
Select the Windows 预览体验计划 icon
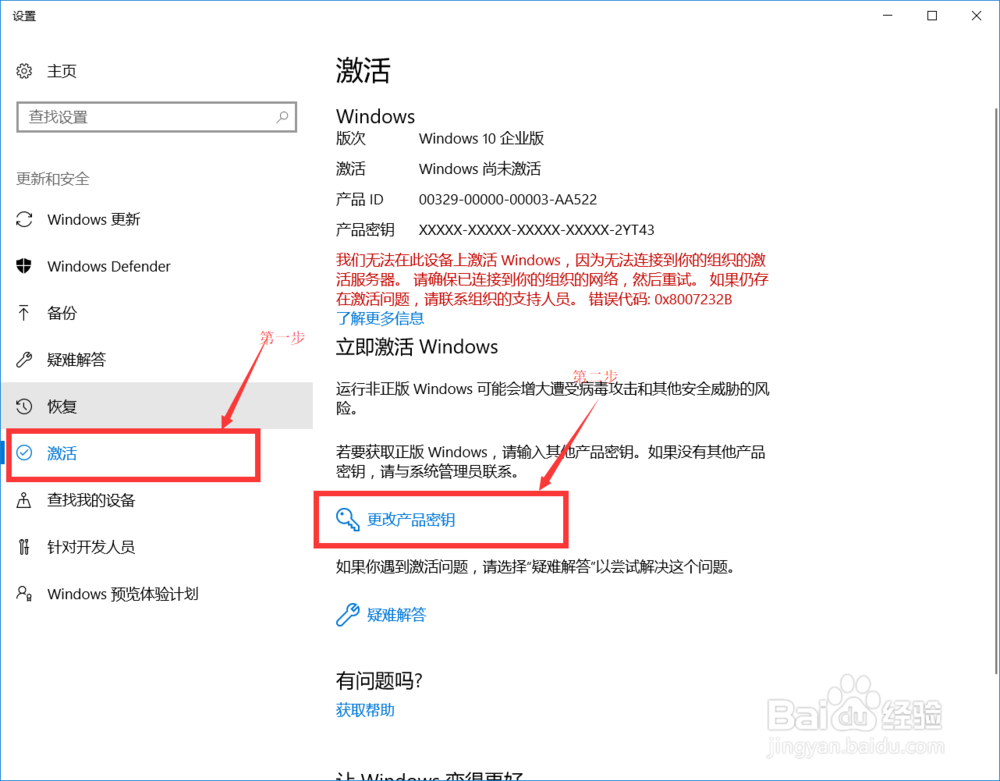tap(25, 594)
